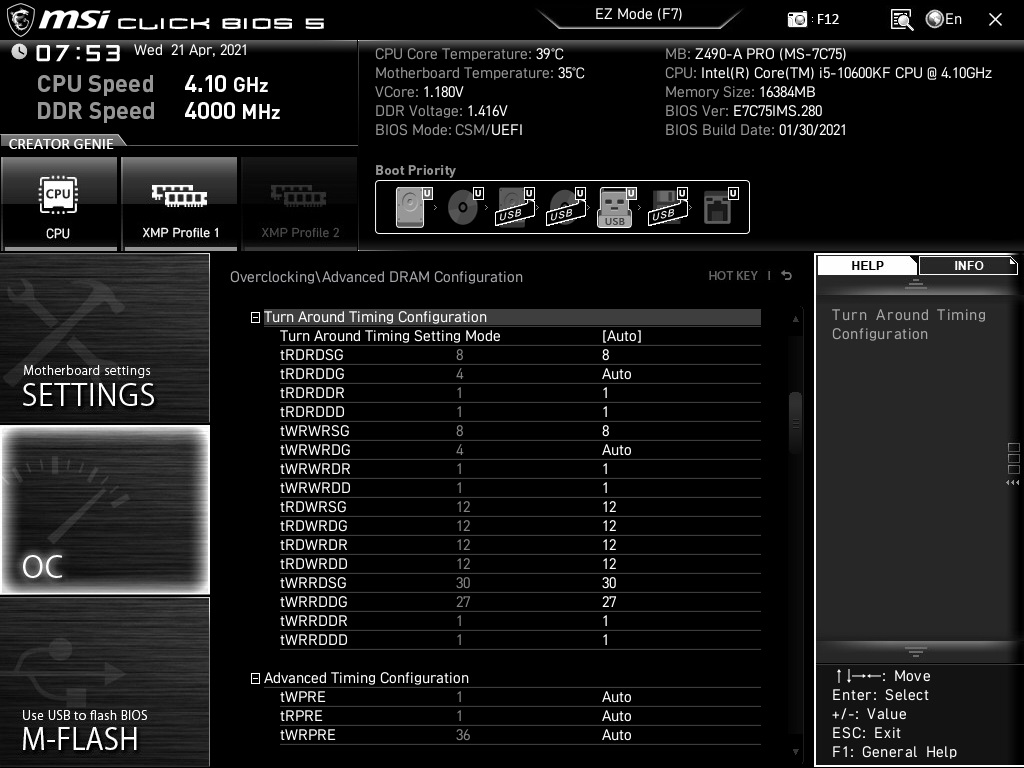This screenshot has width=1024, height=768.
Task: Open the SETTINGS motherboard menu
Action: coord(104,338)
